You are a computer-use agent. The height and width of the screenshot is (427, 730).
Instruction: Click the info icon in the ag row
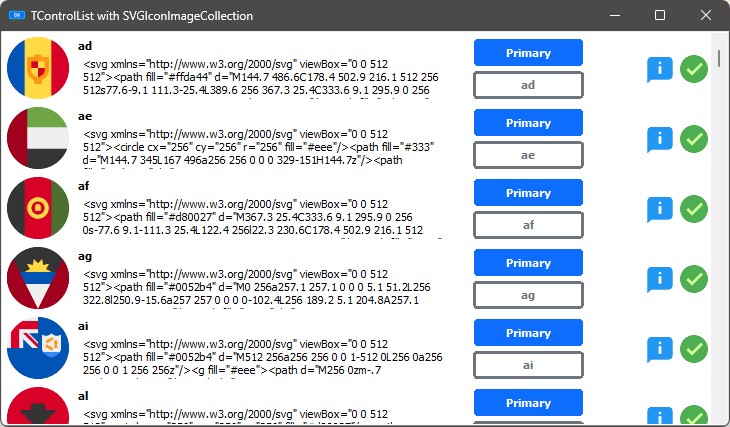coord(659,279)
